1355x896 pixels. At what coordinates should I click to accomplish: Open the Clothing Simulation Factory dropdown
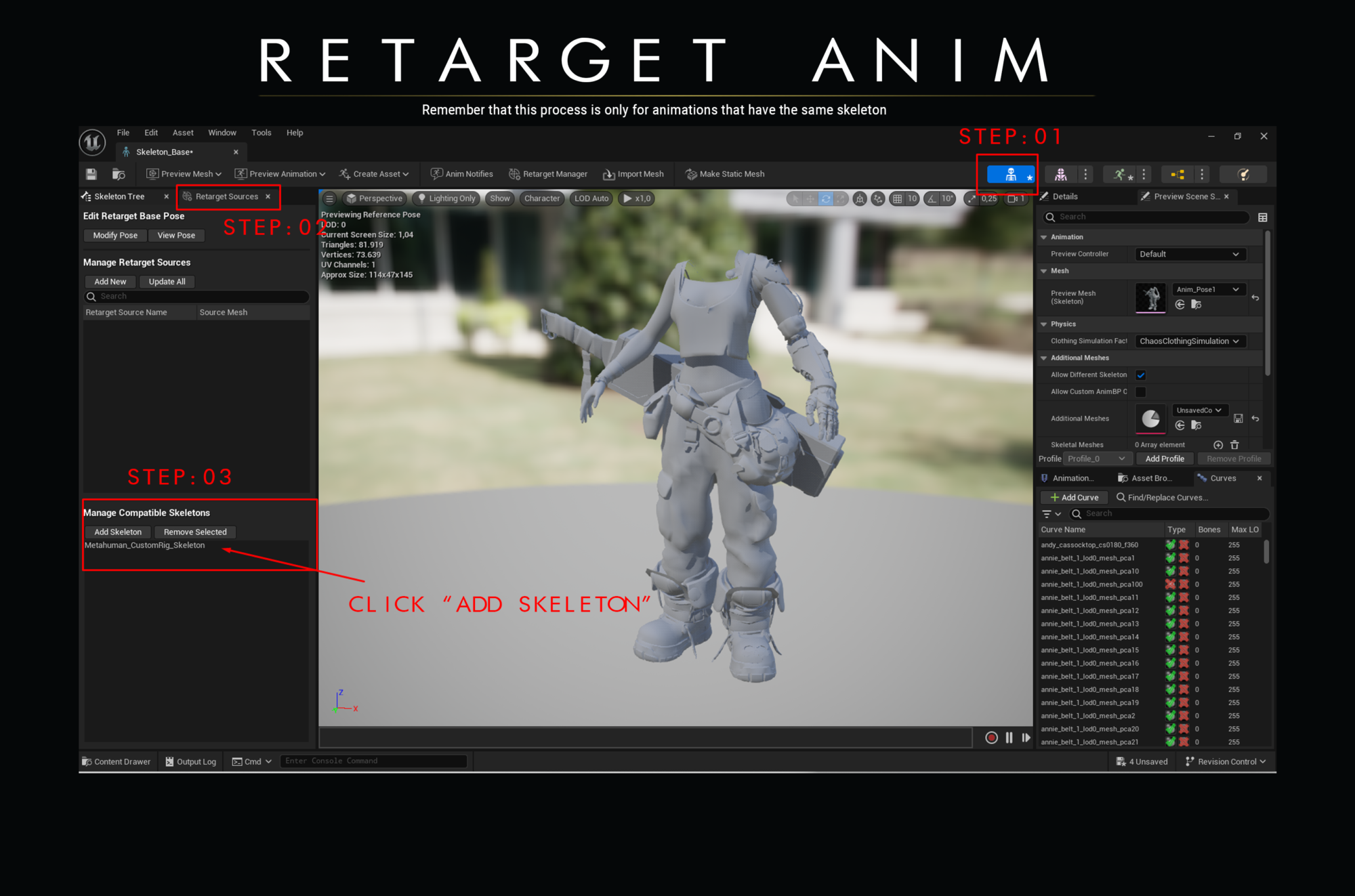point(1190,341)
